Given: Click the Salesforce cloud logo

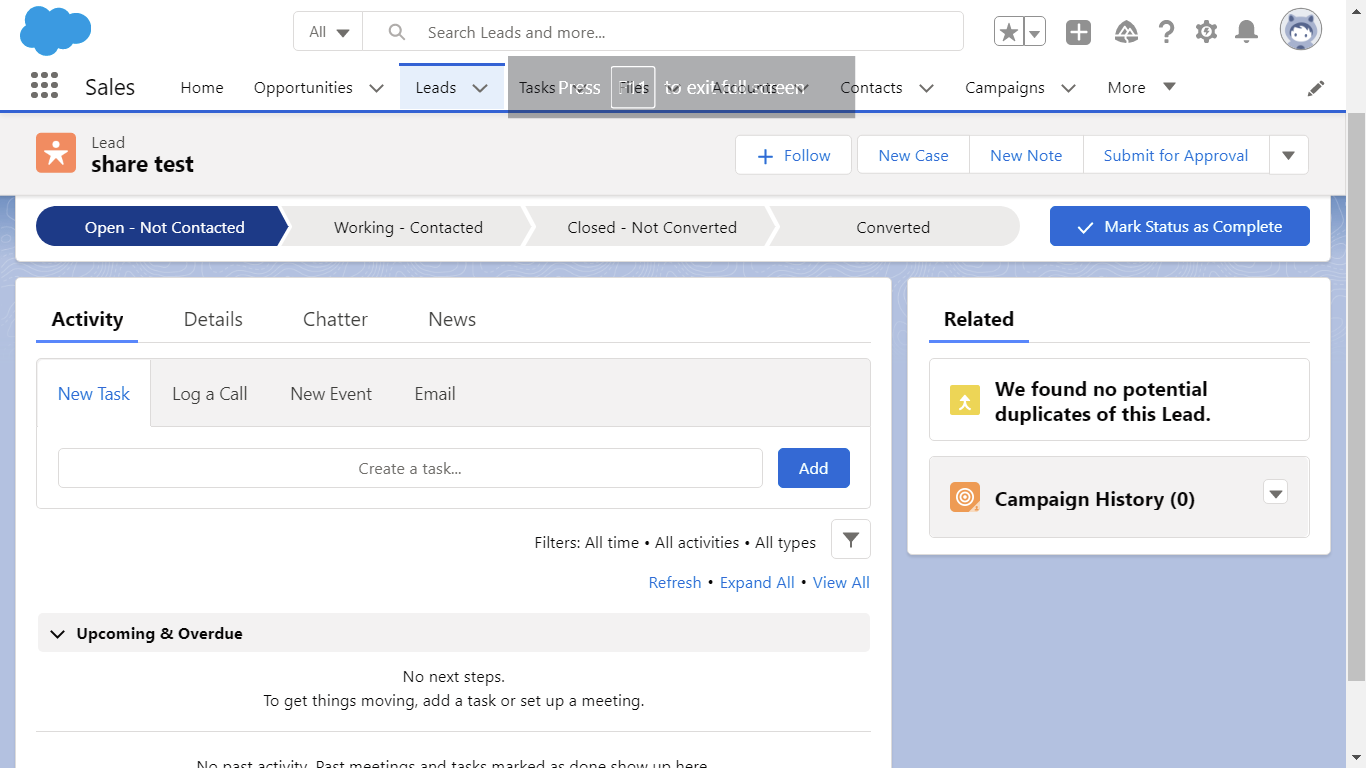Looking at the screenshot, I should pos(55,31).
